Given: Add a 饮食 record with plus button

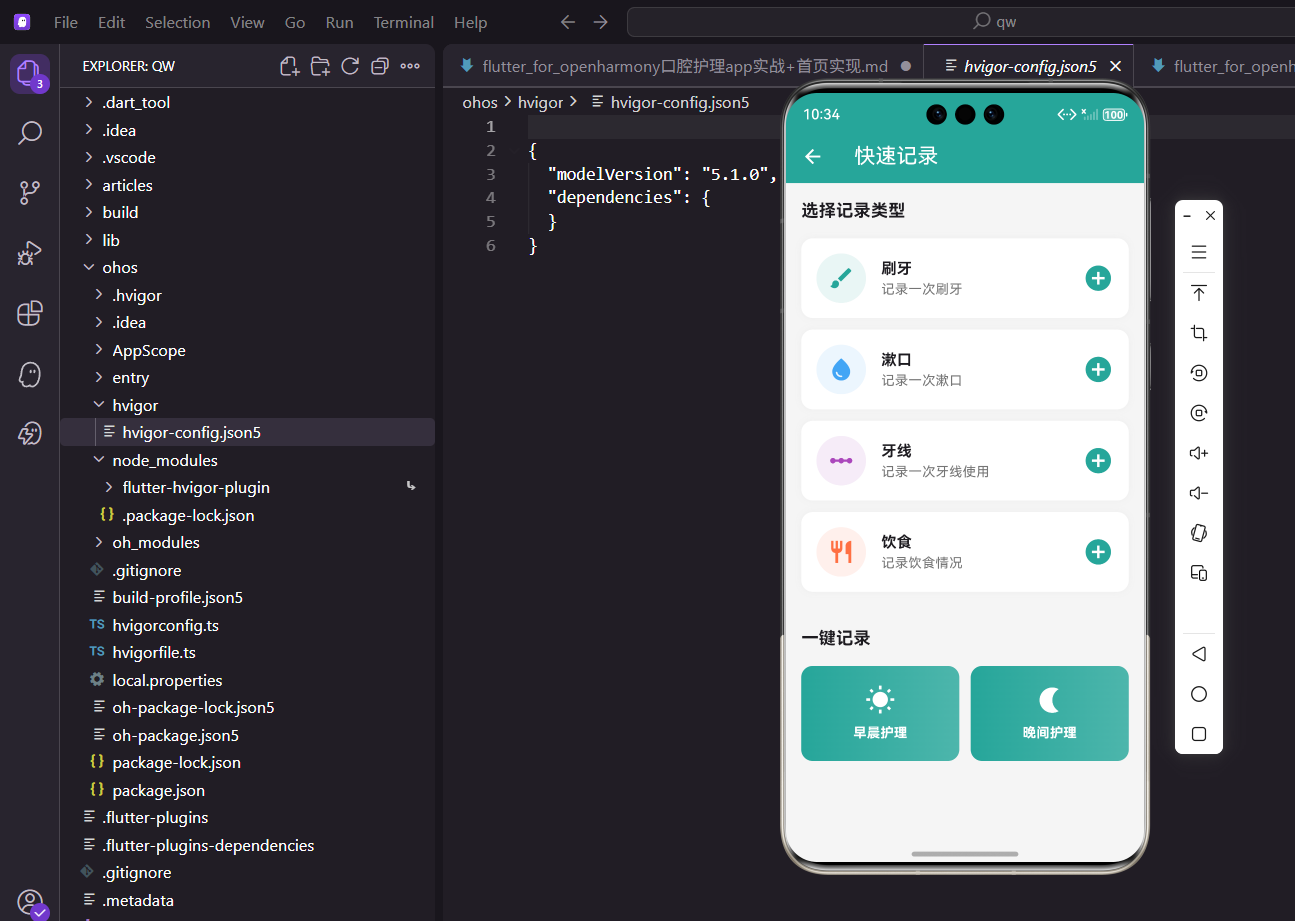Looking at the screenshot, I should click(1098, 552).
